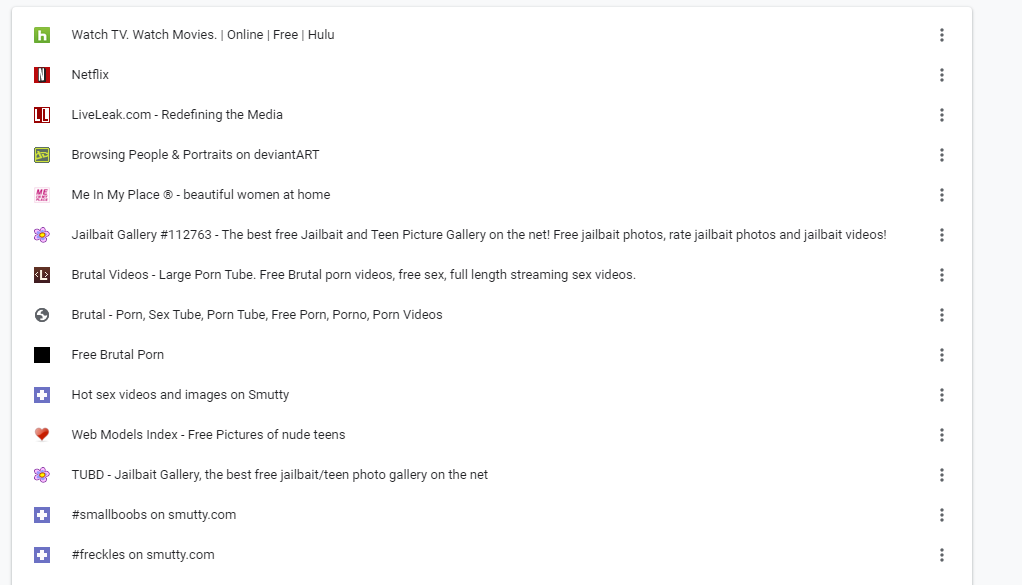
Task: Open the Hulu history entry
Action: (203, 35)
